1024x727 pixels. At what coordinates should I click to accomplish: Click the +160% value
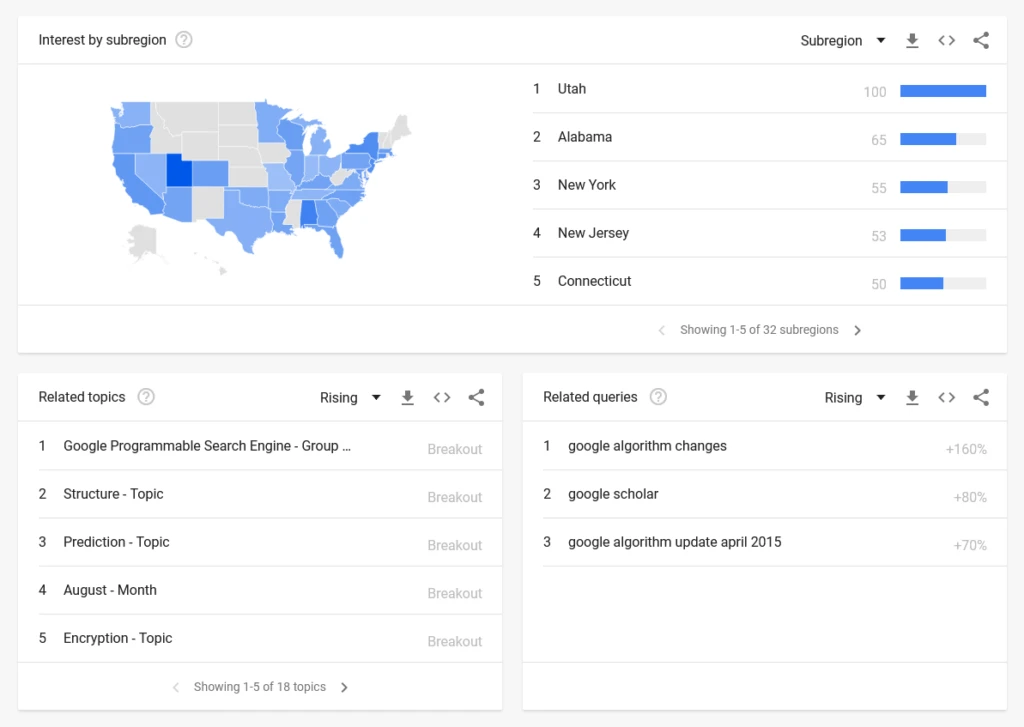tap(966, 449)
